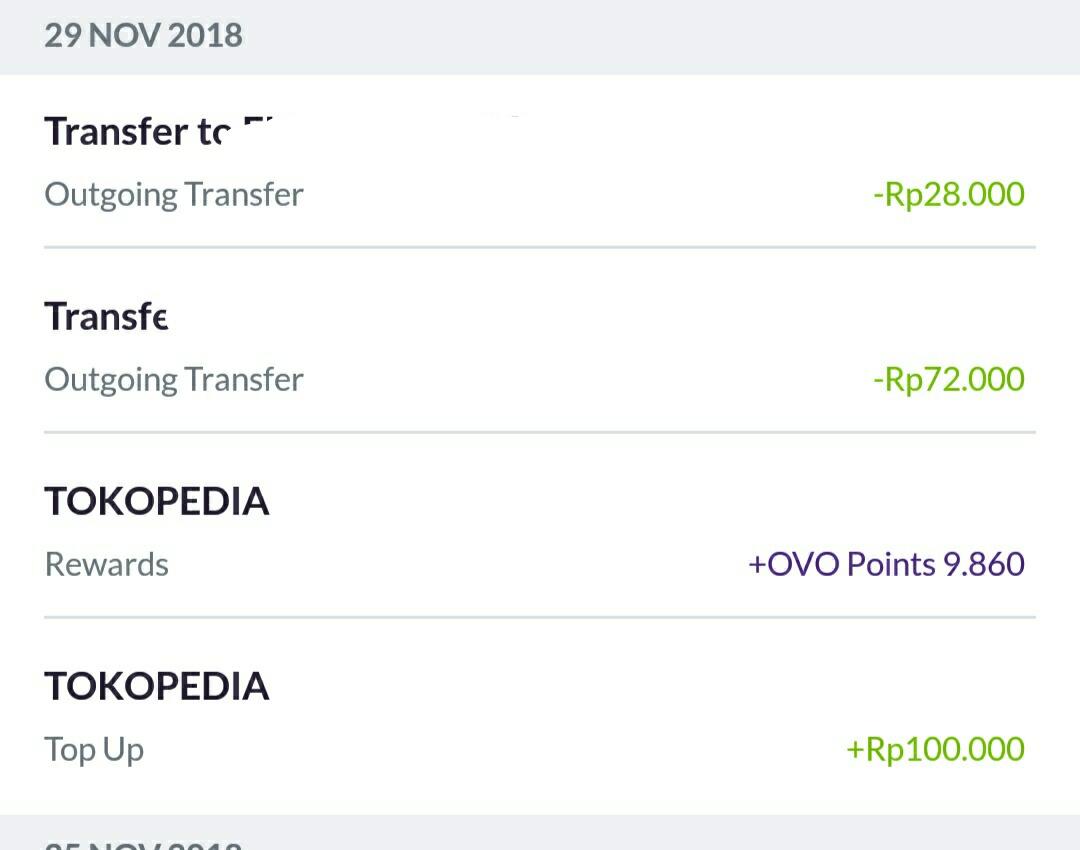Click the -Rp72.000 amount

(x=948, y=380)
